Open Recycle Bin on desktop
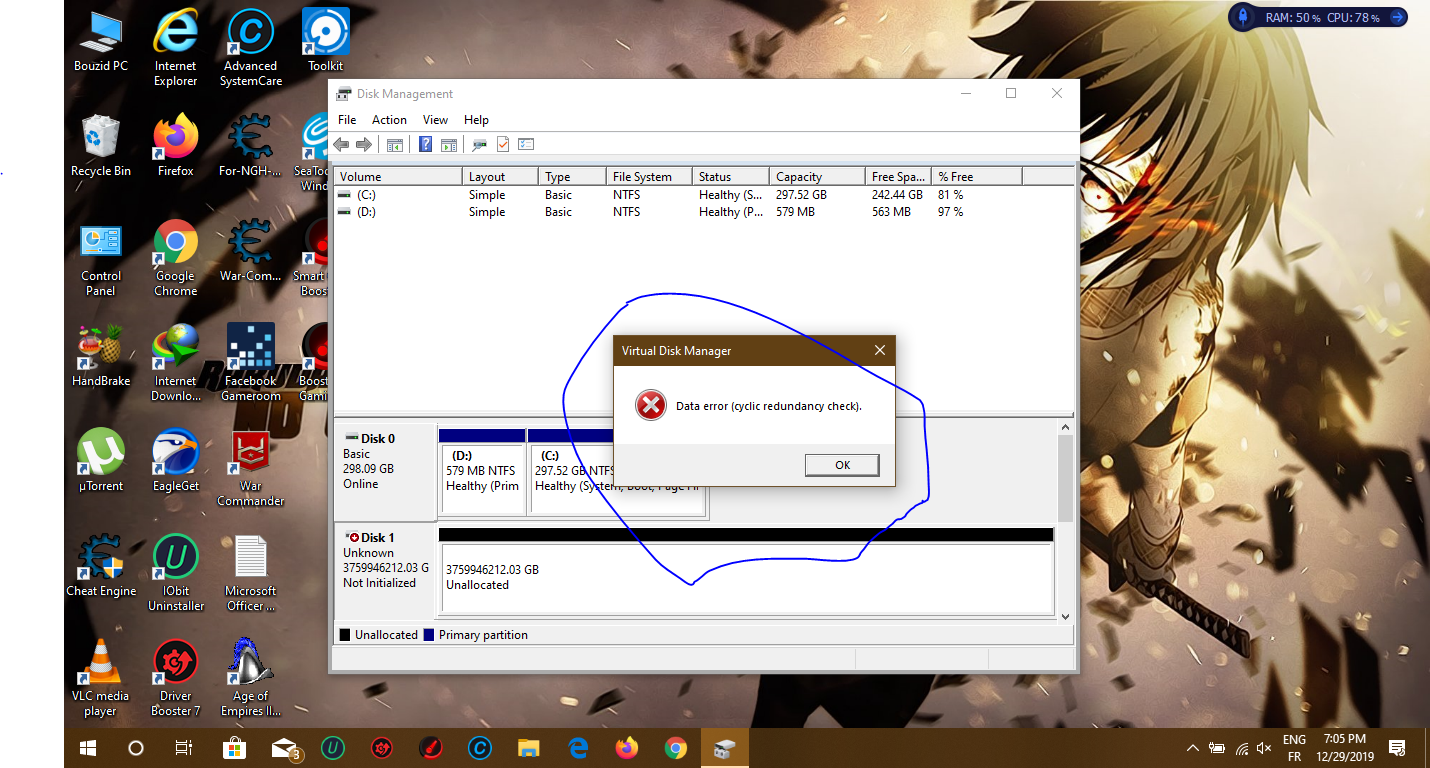1430x768 pixels. point(100,146)
